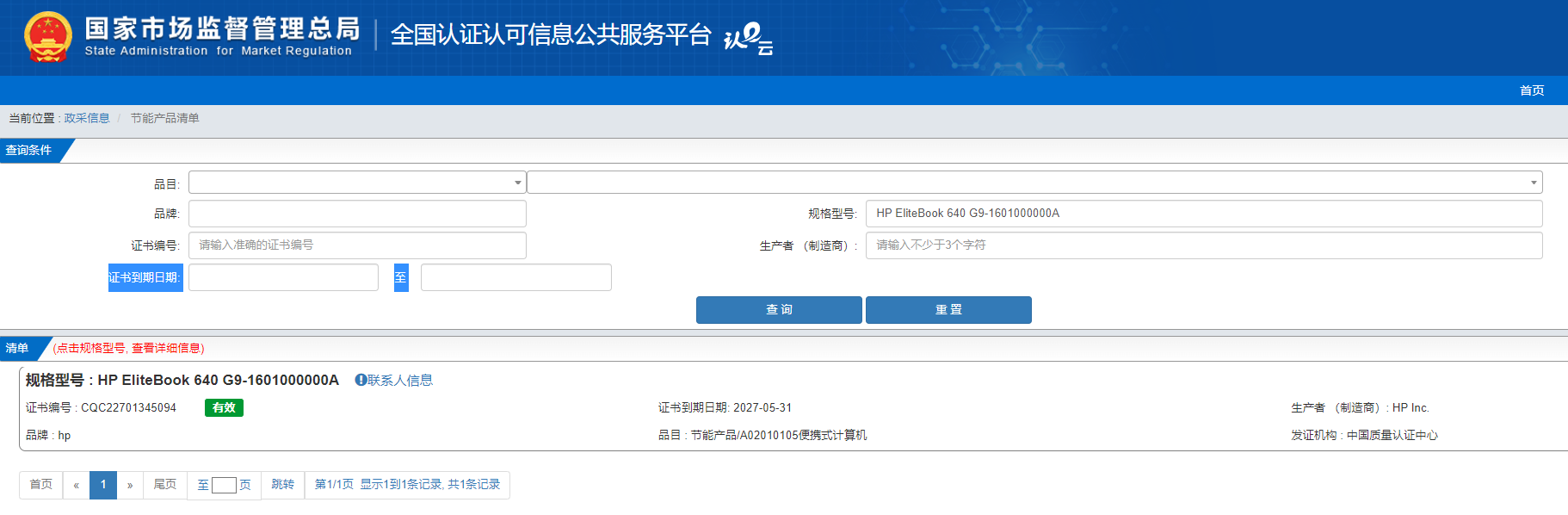1568x515 pixels.
Task: Open the second wide 品目 dropdown
Action: [1034, 183]
